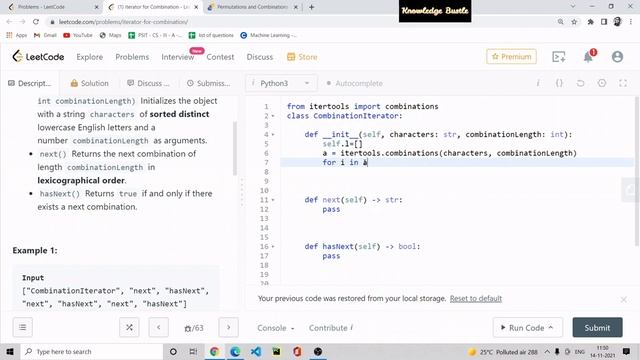Click the Contribute link
Viewport: 640px width, 360px height.
click(x=331, y=328)
